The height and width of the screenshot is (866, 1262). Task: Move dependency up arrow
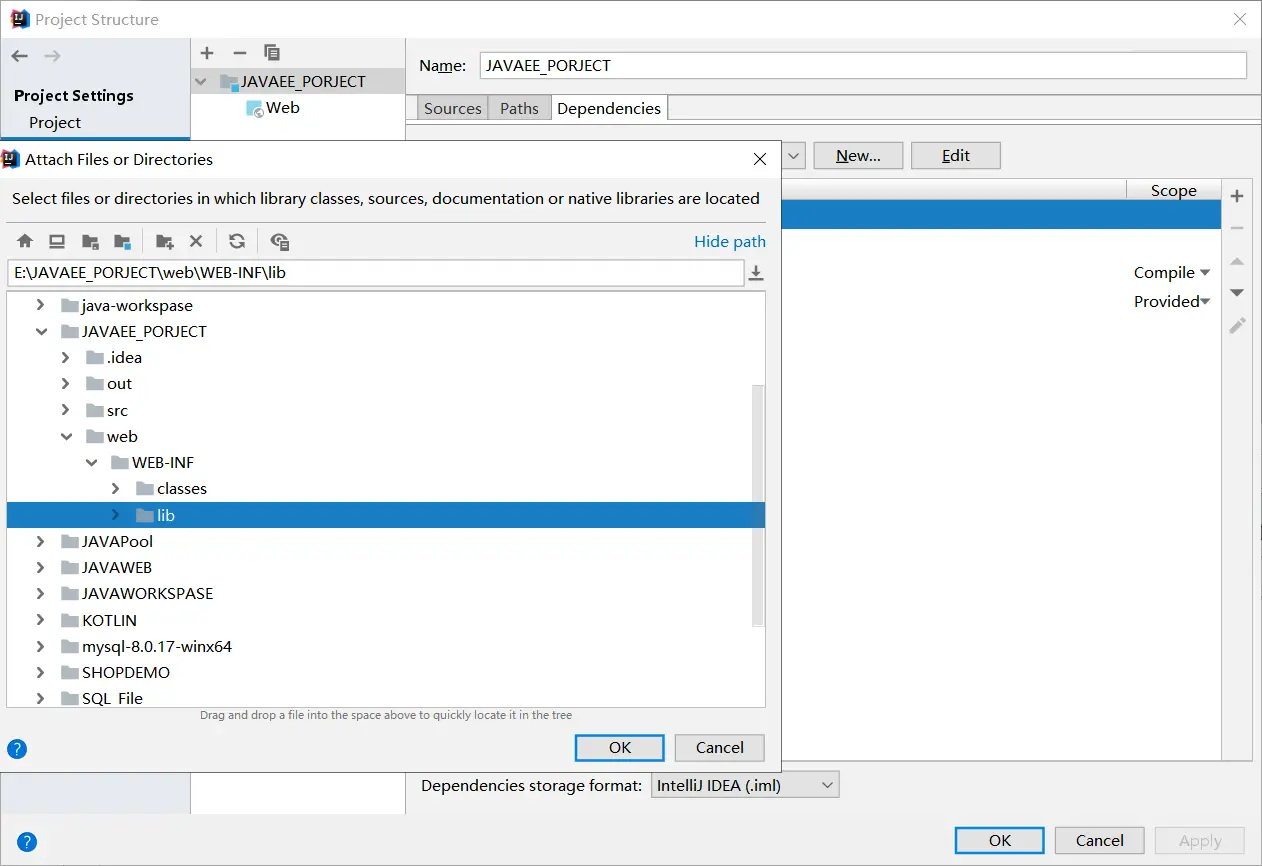point(1237,261)
